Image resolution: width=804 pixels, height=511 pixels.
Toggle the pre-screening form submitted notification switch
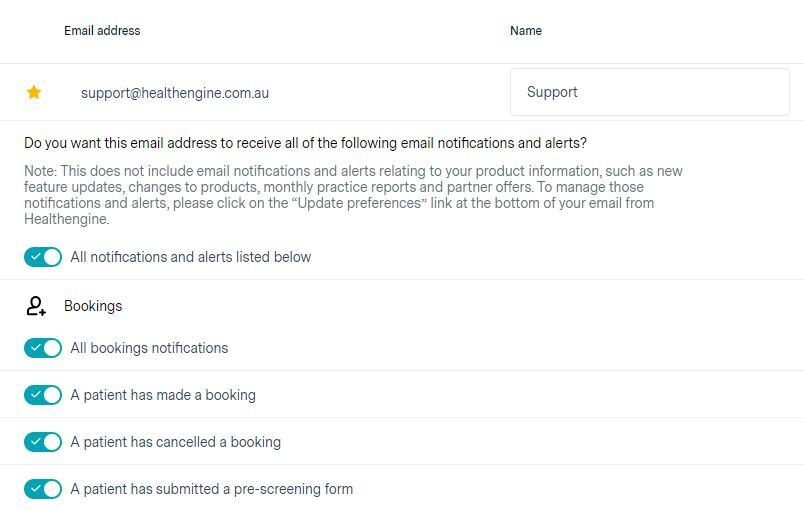pos(43,489)
